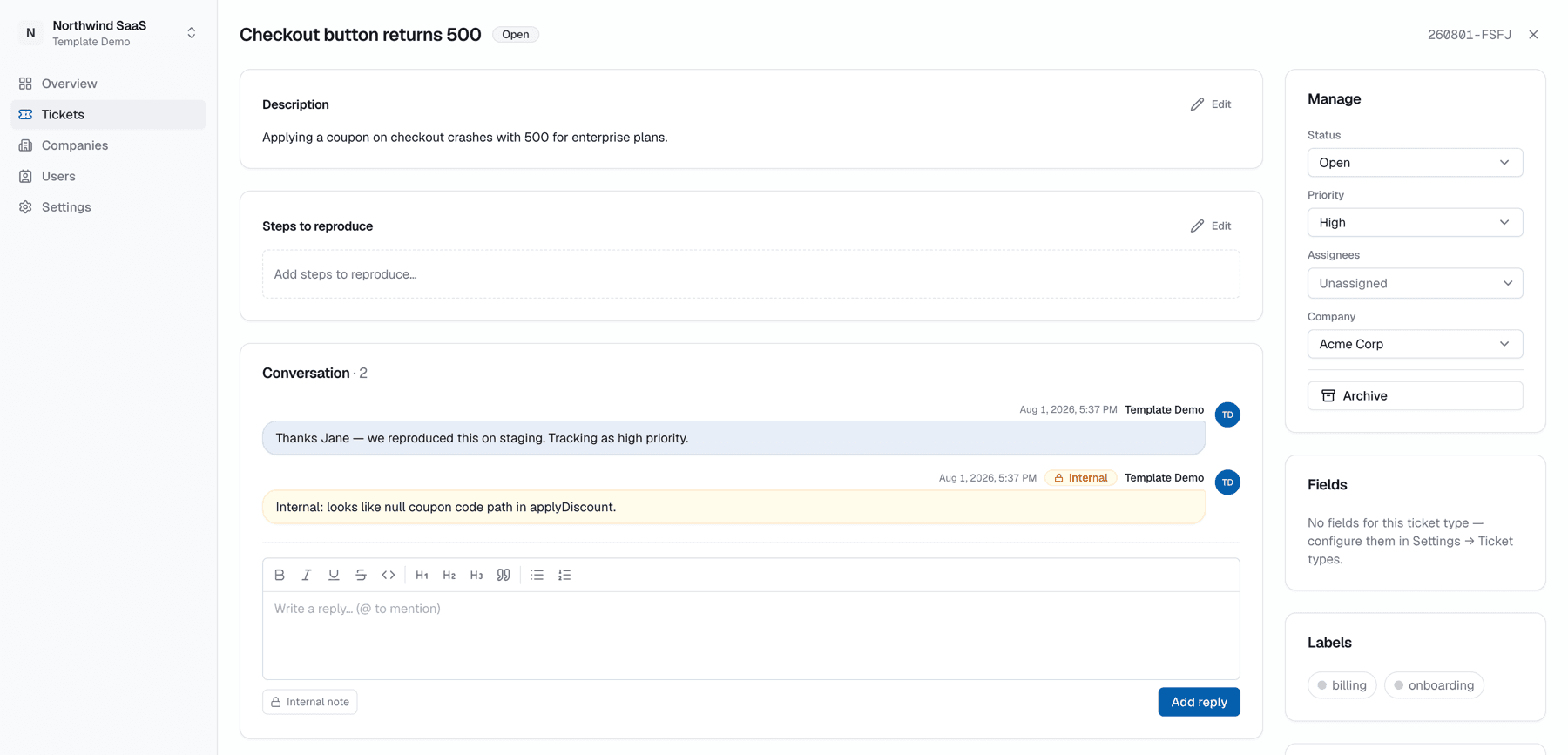Insert numbered list in reply editor

[564, 575]
